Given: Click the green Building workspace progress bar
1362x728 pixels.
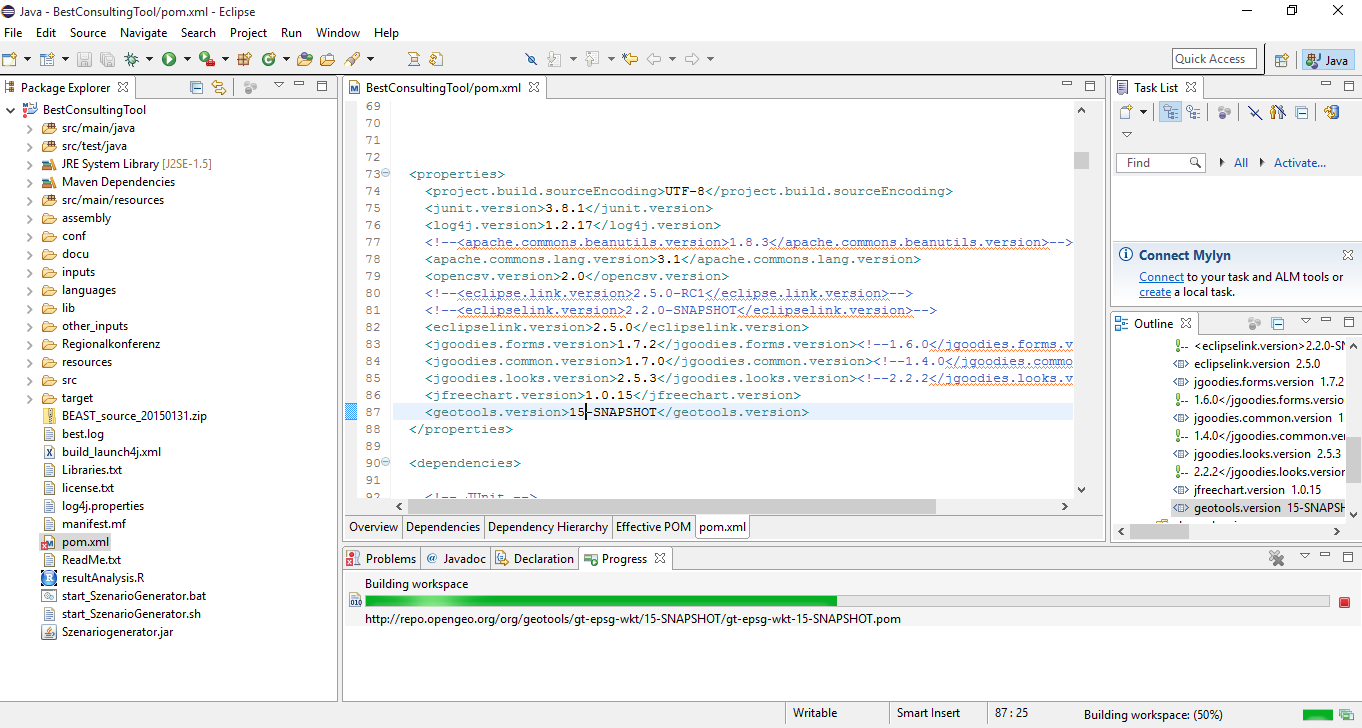Looking at the screenshot, I should click(x=848, y=601).
